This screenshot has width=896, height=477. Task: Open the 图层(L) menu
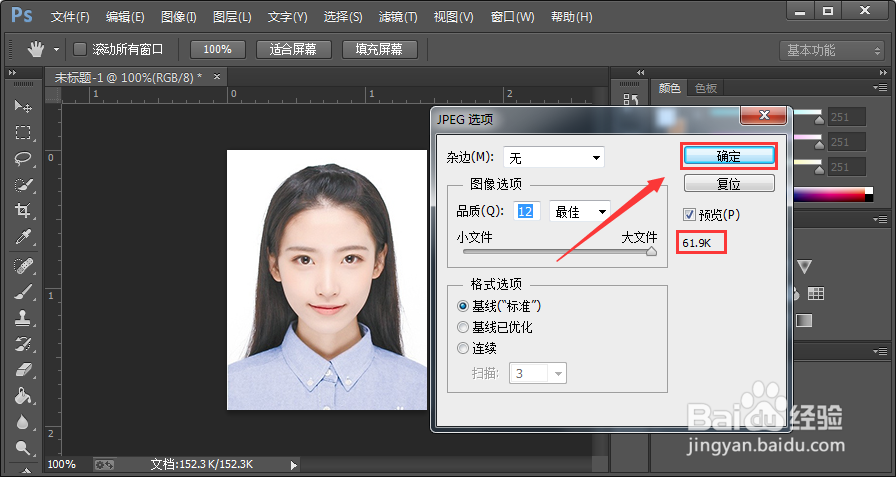click(x=232, y=17)
